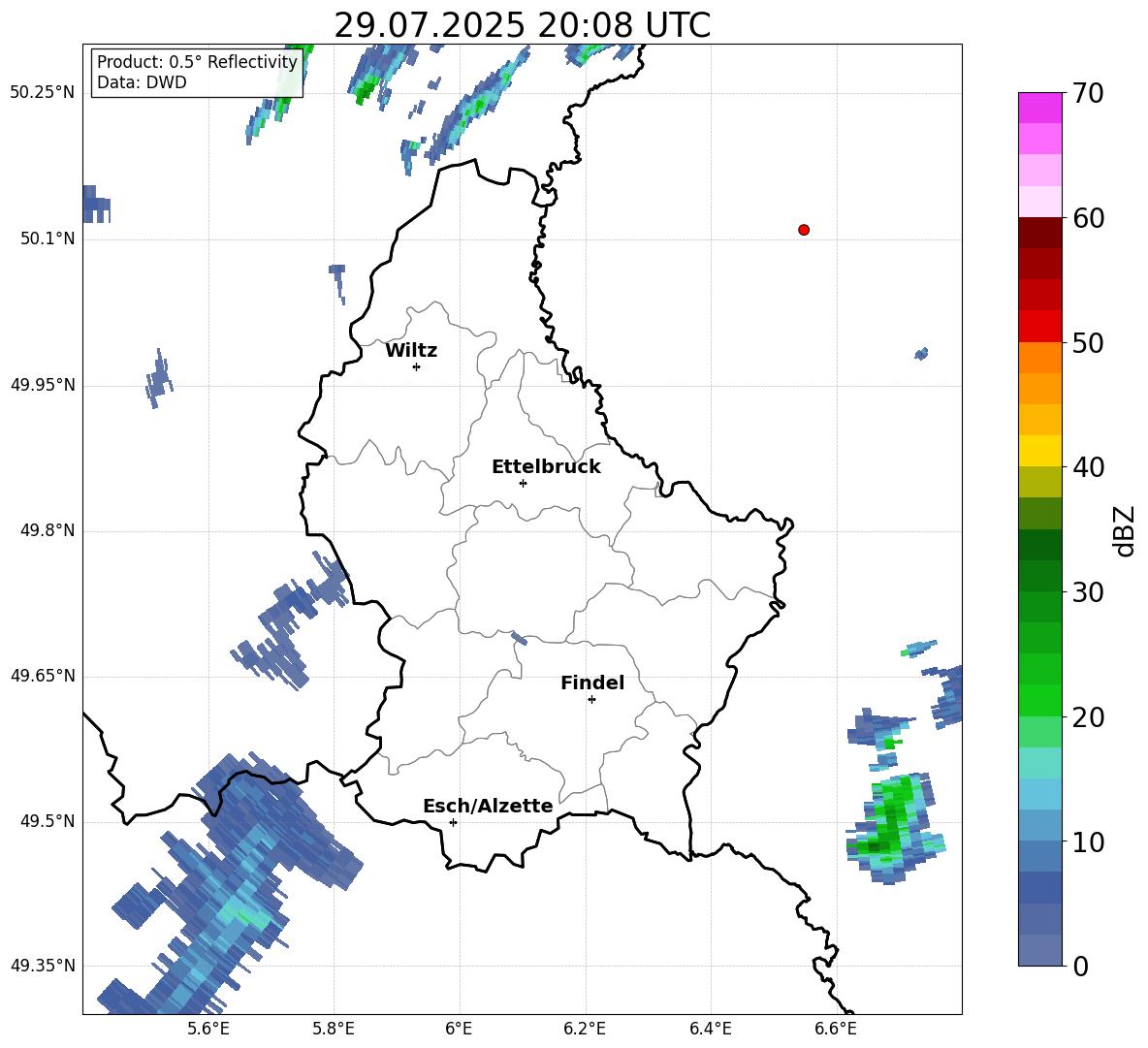This screenshot has height=1048, width=1148.
Task: Click the title 29.07.2025 20:08 UTC
Action: (522, 25)
